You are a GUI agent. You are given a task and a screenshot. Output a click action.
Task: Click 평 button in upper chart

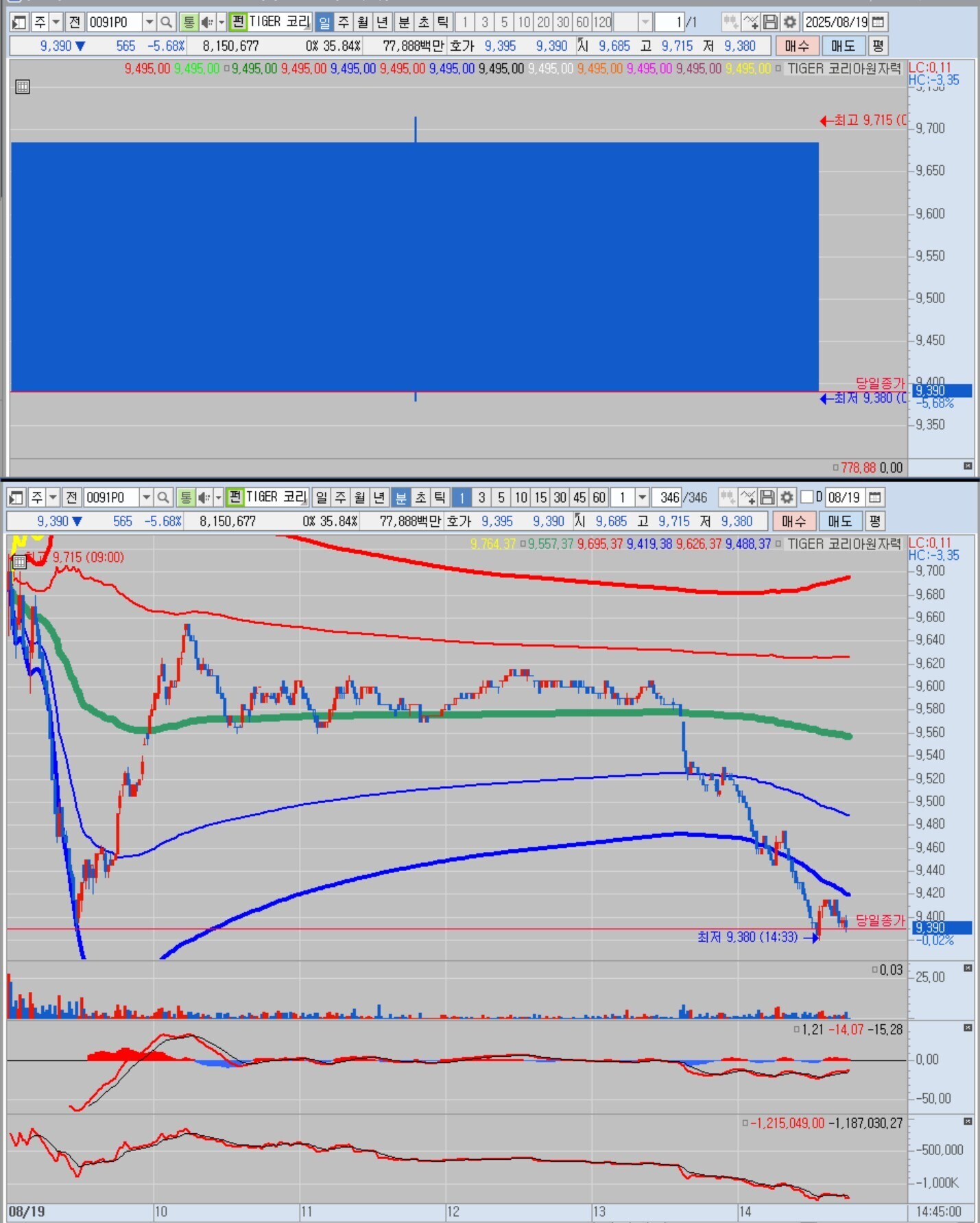click(x=878, y=46)
